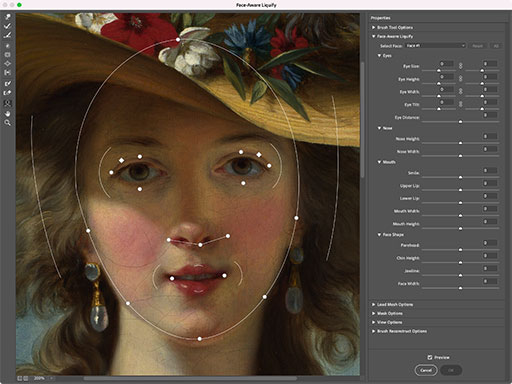
Task: Click the Eye Distance slider handle
Action: tap(460, 122)
